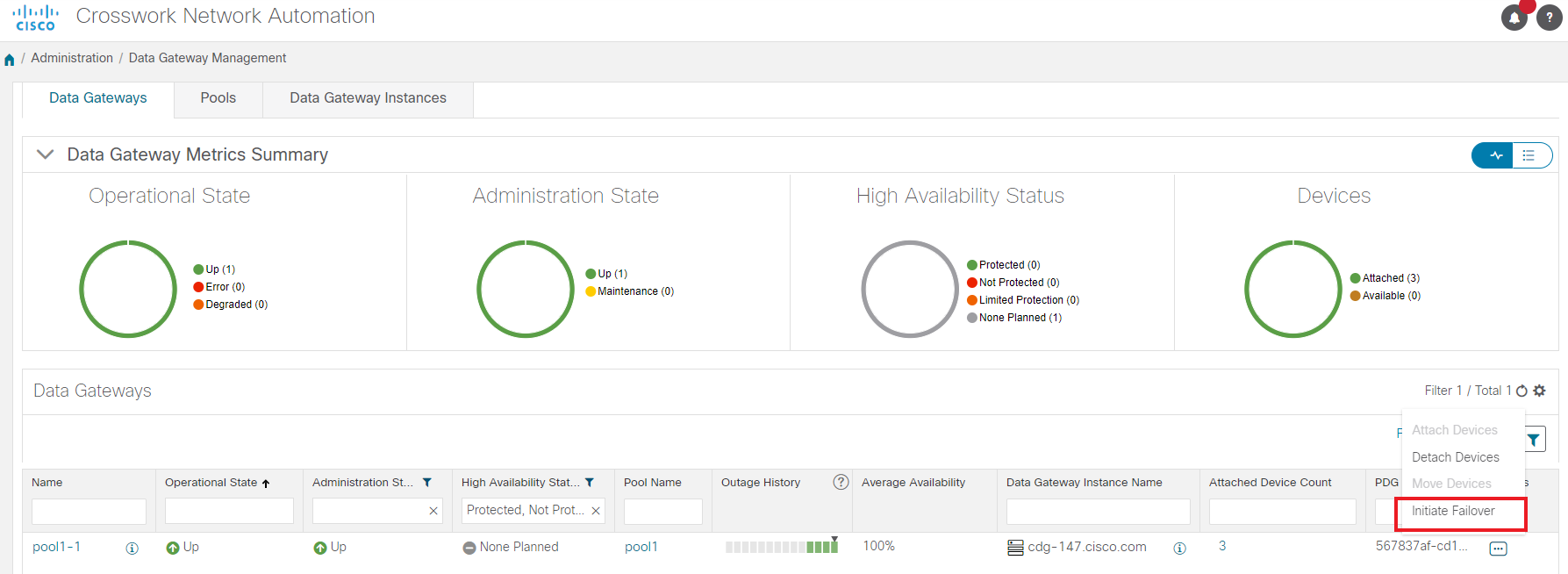Click the Name column header
Viewport: 1568px width, 574px height.
point(47,483)
